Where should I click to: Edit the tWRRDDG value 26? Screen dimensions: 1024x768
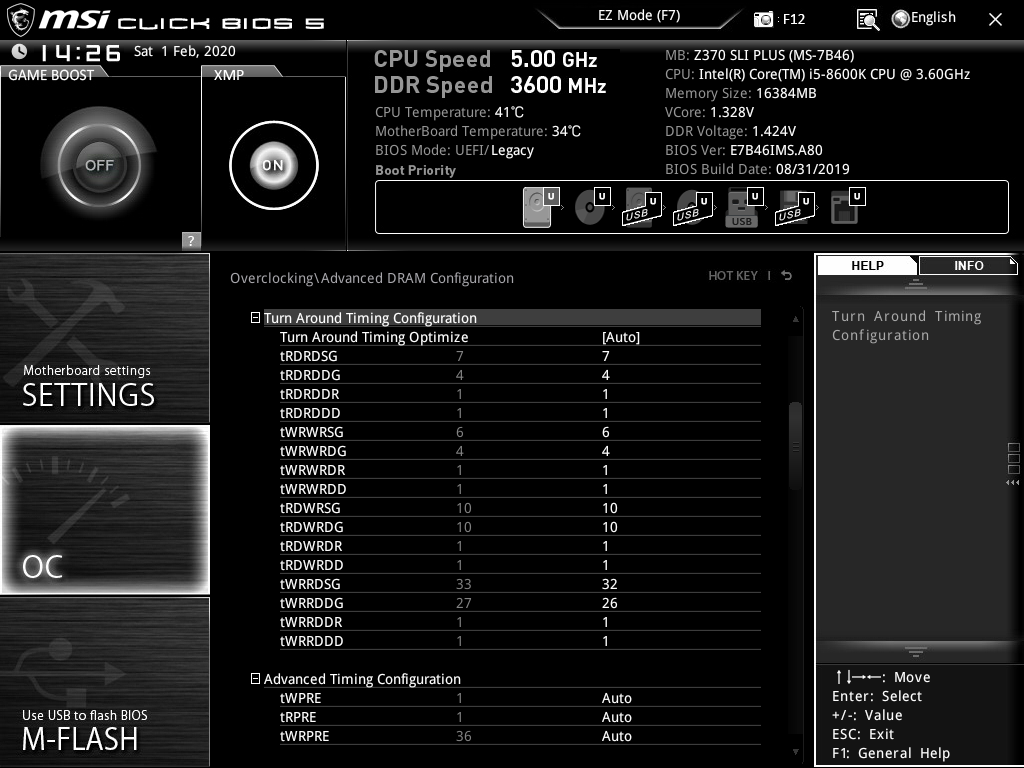click(609, 602)
